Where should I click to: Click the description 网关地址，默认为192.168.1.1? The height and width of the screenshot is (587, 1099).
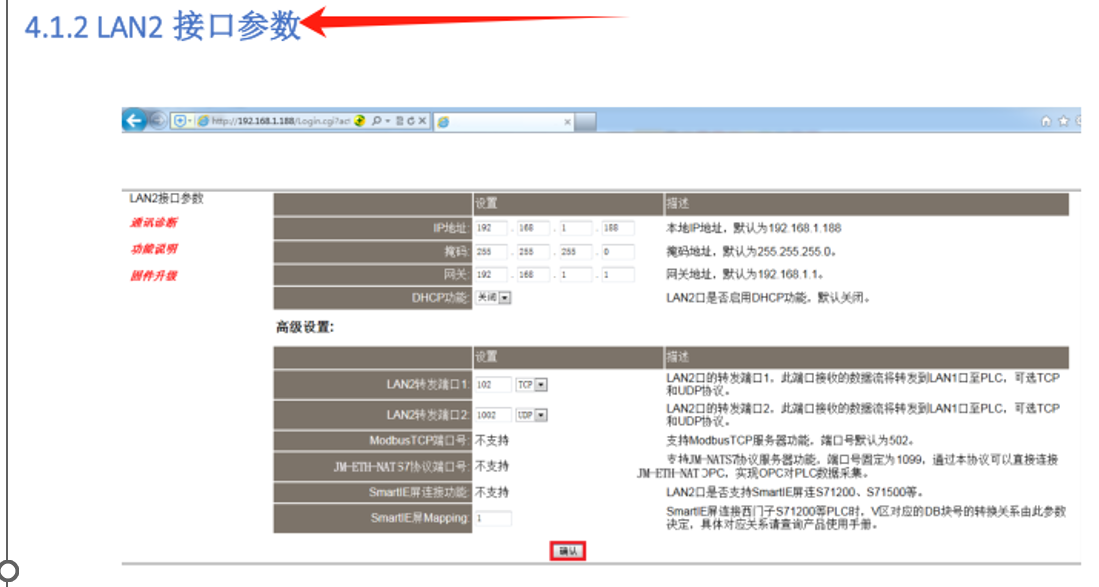coord(744,275)
